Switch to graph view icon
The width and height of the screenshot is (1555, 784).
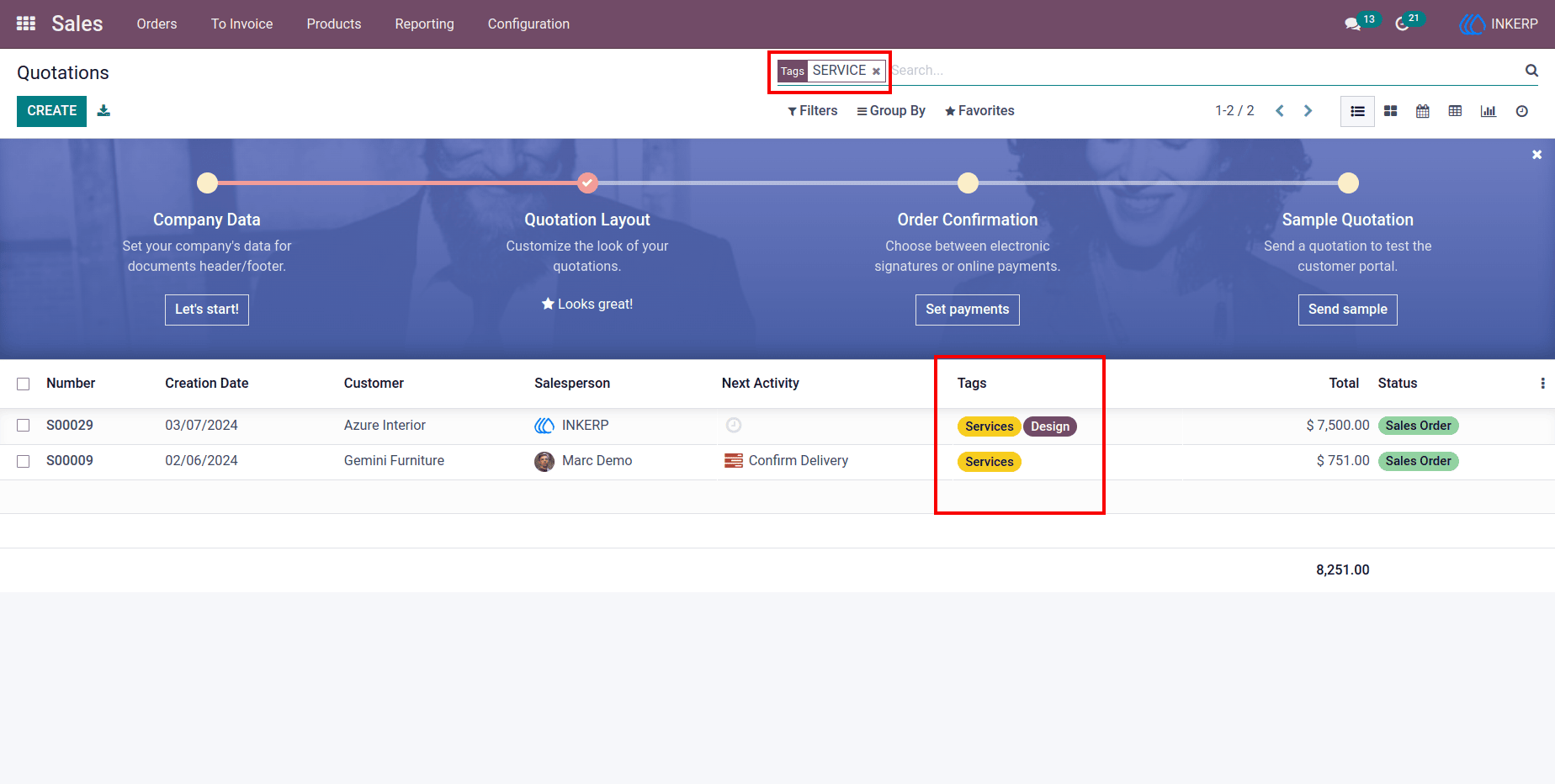point(1489,111)
